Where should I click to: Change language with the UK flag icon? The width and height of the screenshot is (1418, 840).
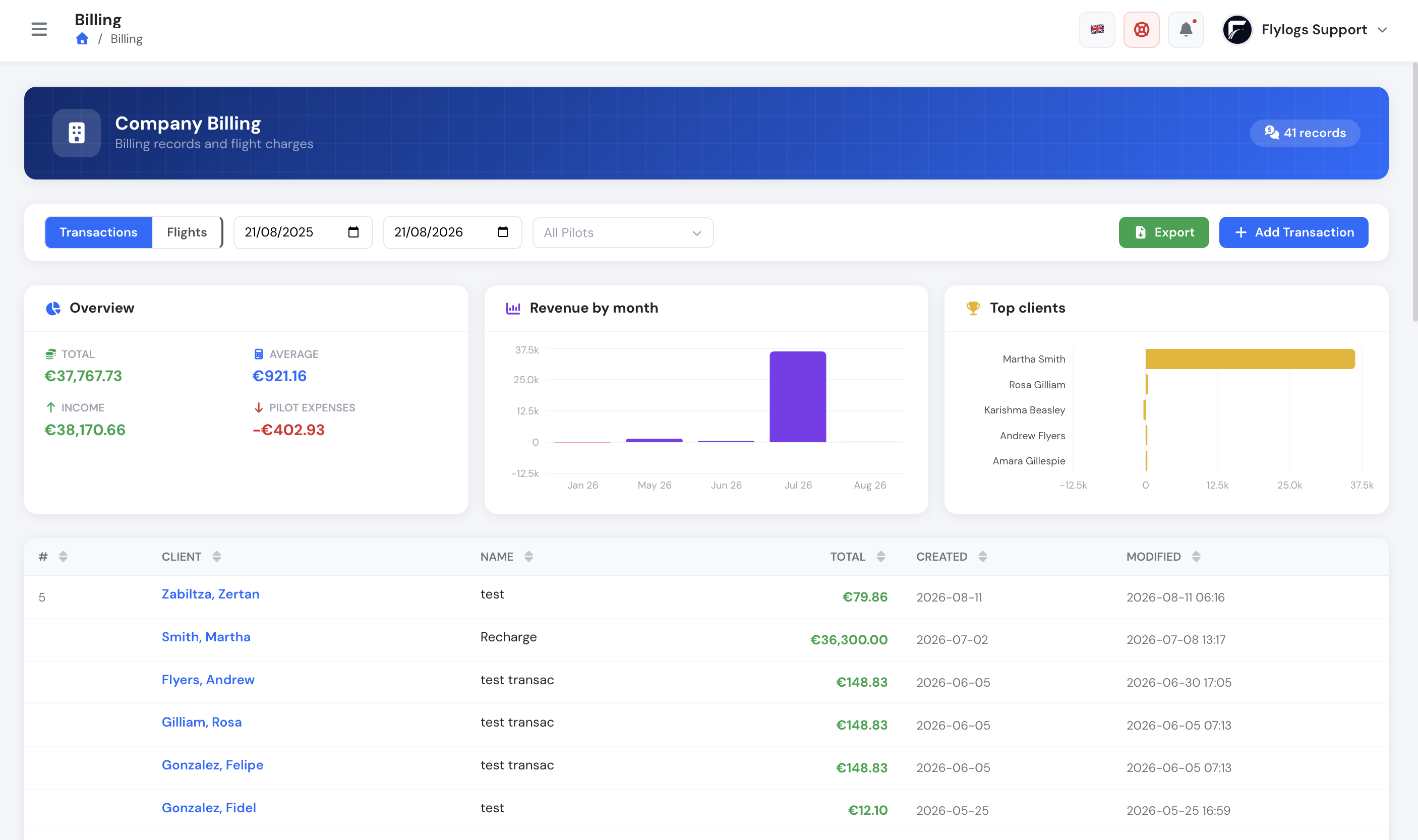(1097, 29)
